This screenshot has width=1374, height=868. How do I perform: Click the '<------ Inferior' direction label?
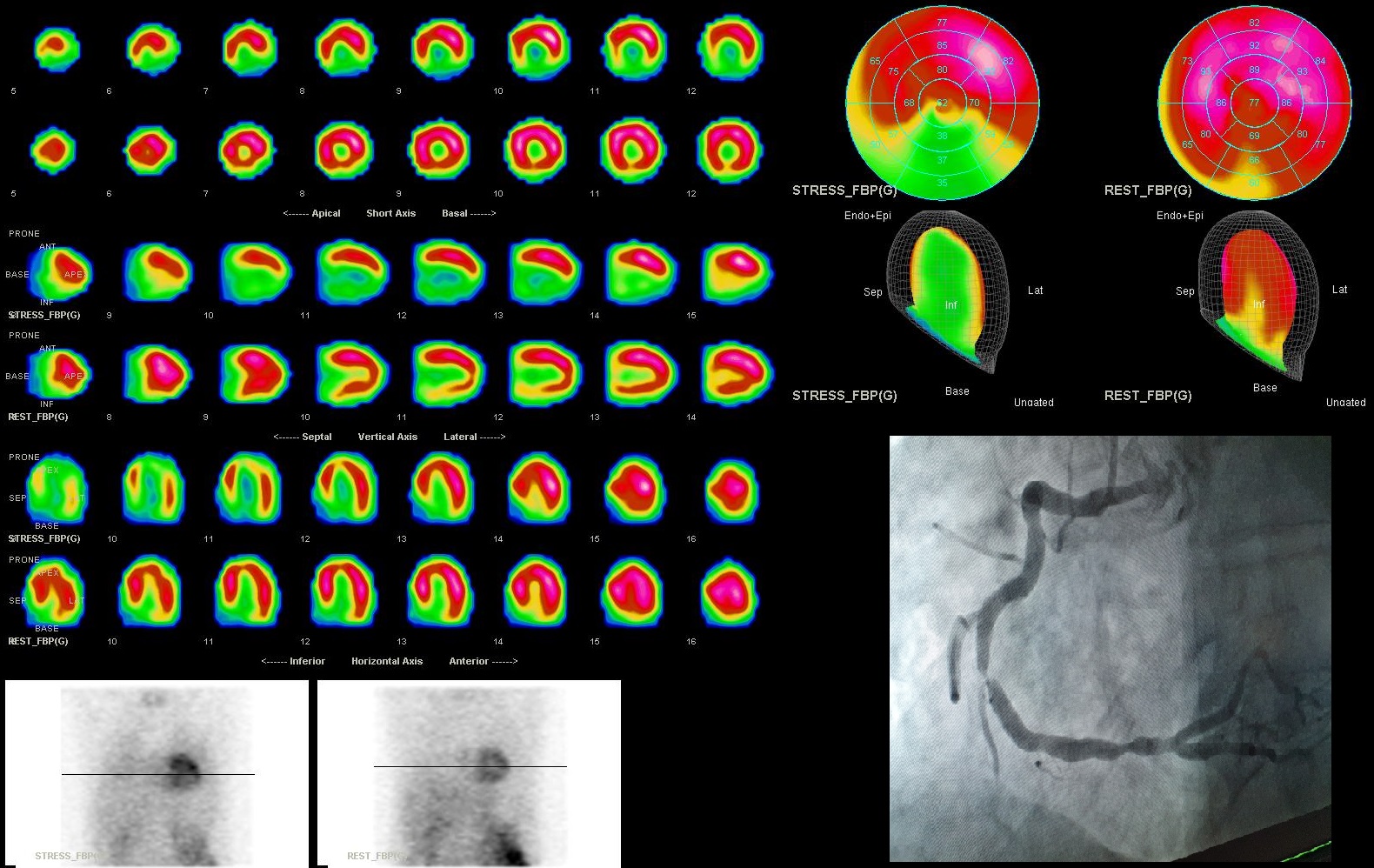point(293,661)
